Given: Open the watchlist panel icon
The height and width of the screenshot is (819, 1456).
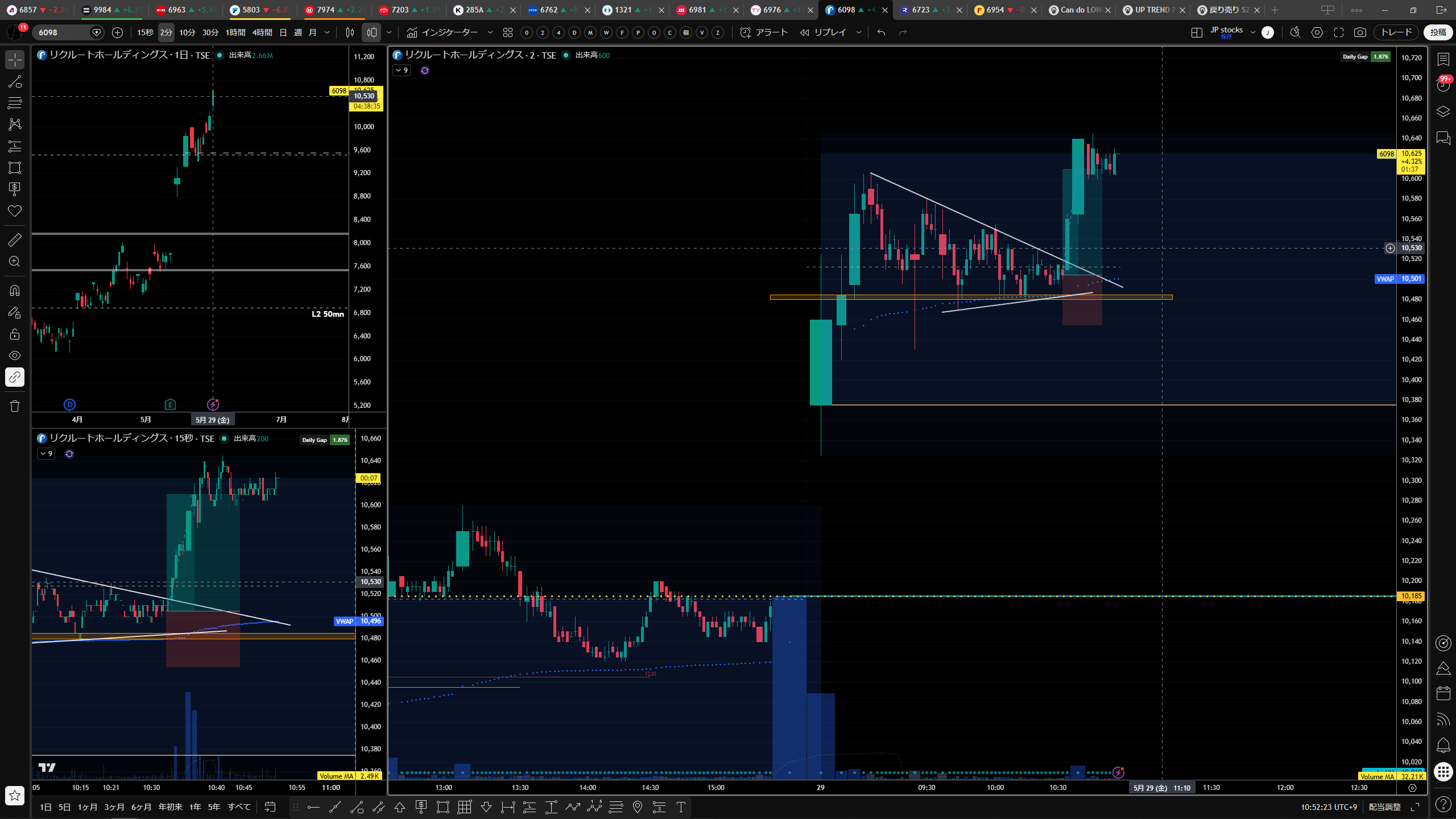Looking at the screenshot, I should (x=1443, y=59).
